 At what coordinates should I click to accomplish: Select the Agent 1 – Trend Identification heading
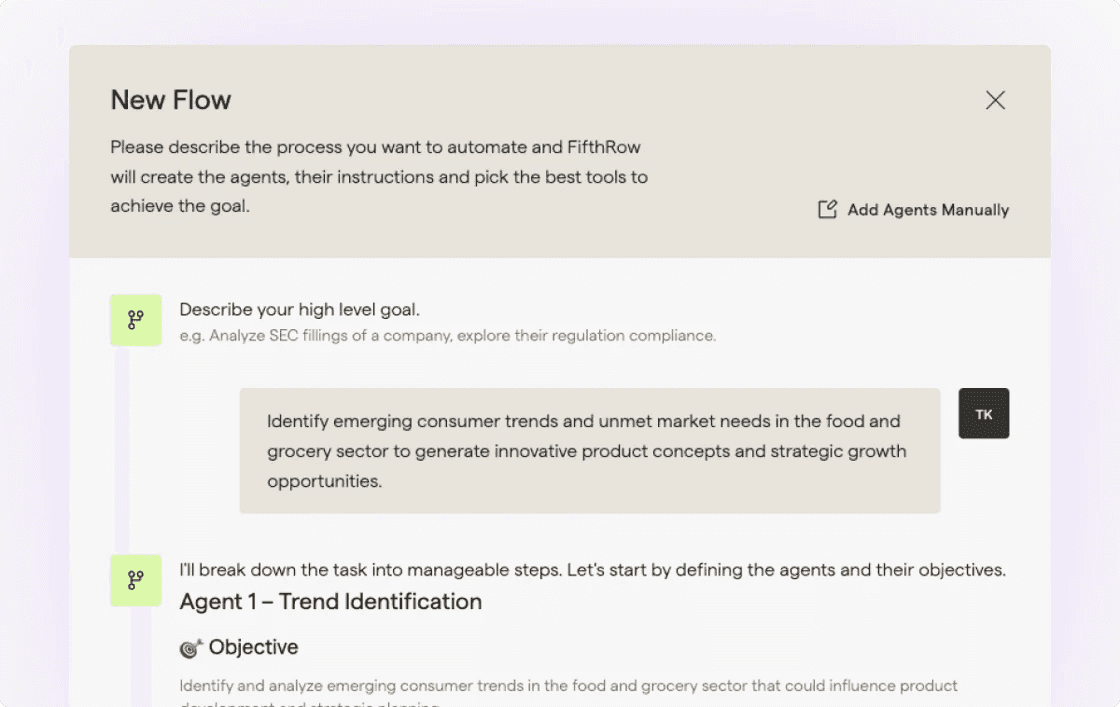tap(331, 601)
